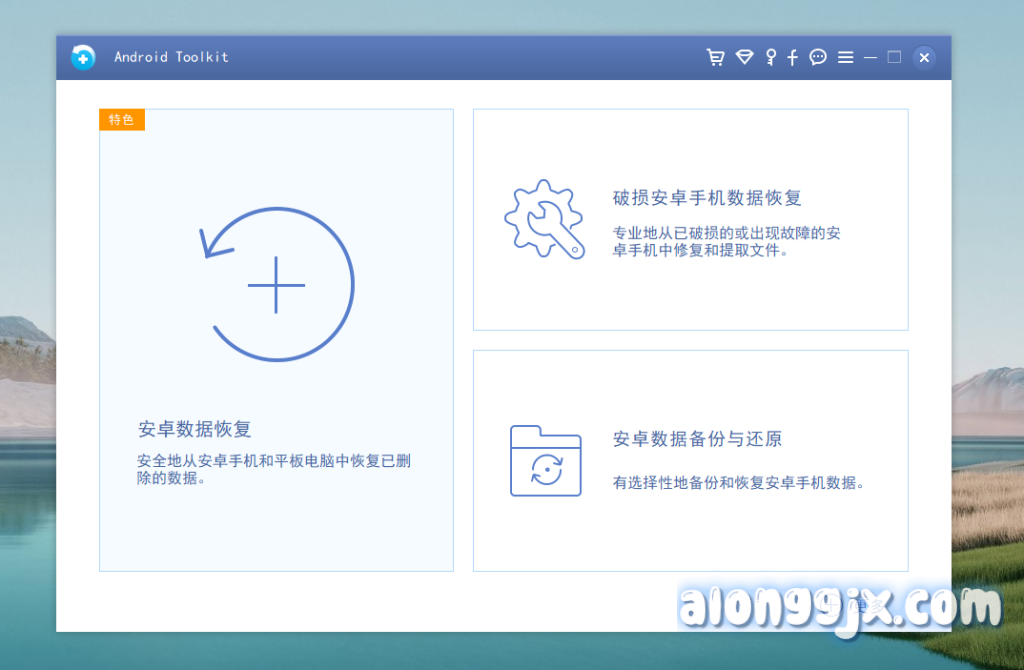Open the feedback chat bubble icon

click(818, 58)
